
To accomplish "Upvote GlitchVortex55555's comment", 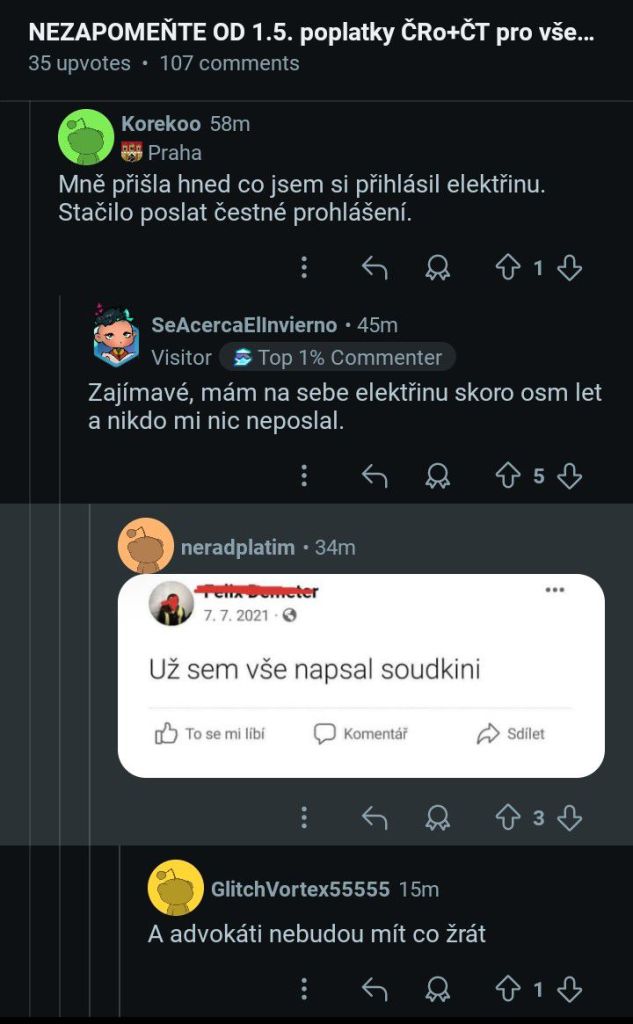I will (x=509, y=989).
